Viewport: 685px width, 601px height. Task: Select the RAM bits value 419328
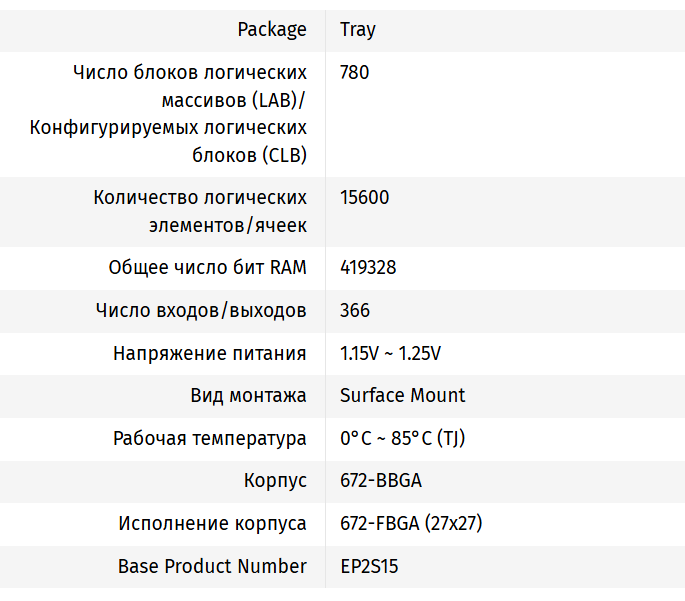click(367, 268)
